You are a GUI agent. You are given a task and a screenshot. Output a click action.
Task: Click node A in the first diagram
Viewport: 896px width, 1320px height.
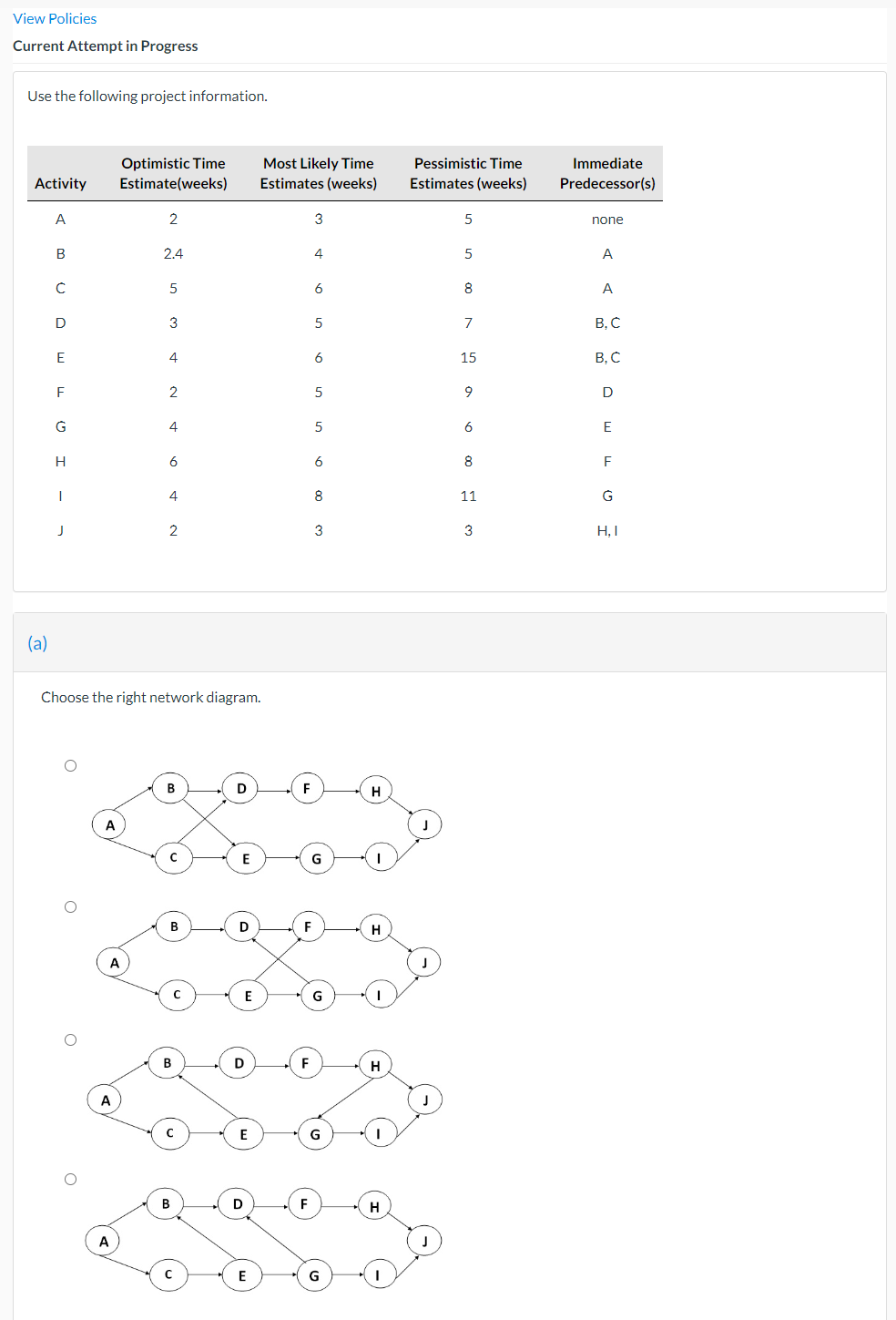(109, 824)
